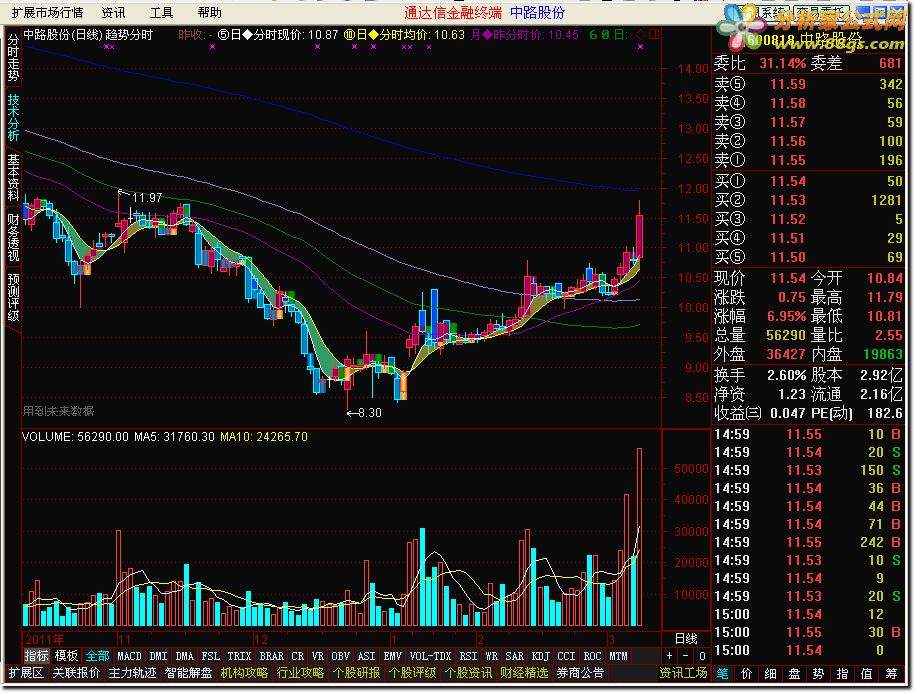Click the 卖⑤ 11.59 order row

coord(809,84)
